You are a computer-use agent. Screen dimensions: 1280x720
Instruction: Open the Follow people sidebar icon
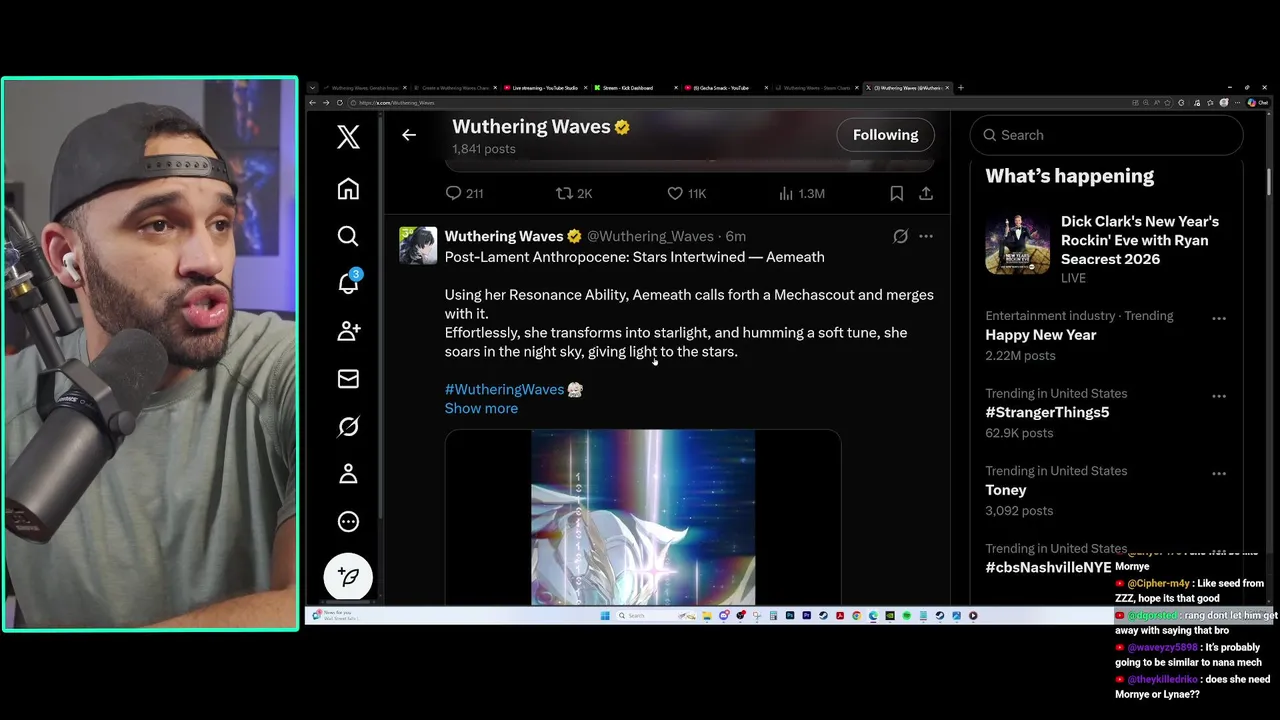(x=348, y=331)
